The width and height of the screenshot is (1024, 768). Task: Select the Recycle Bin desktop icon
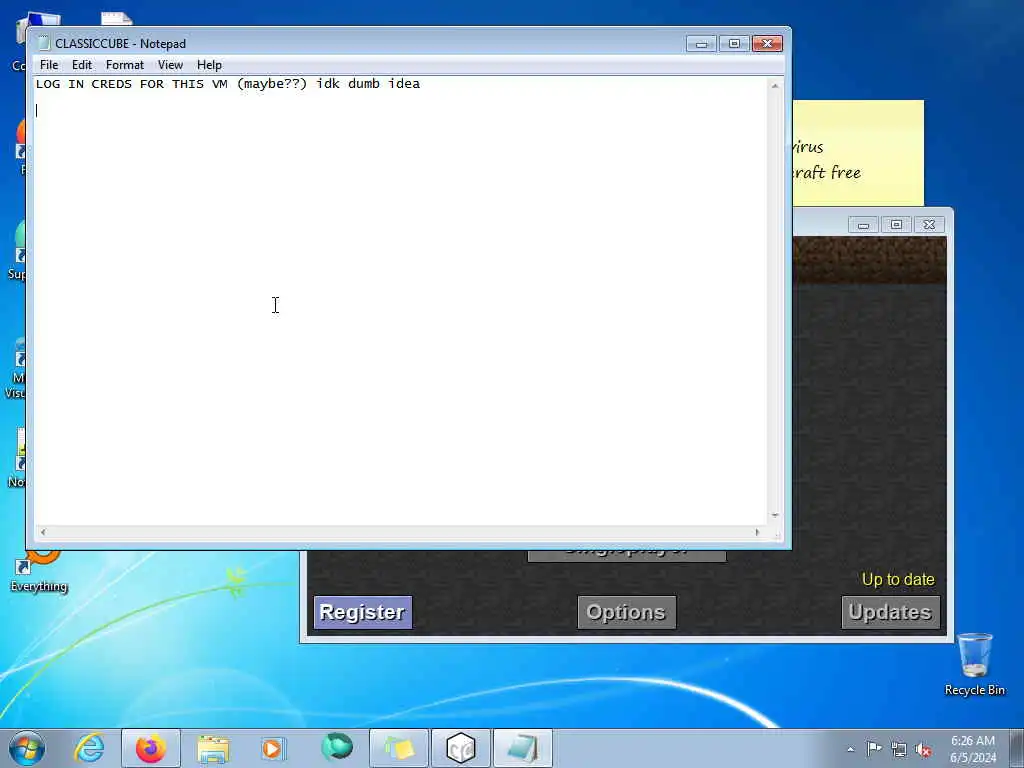pyautogui.click(x=974, y=664)
